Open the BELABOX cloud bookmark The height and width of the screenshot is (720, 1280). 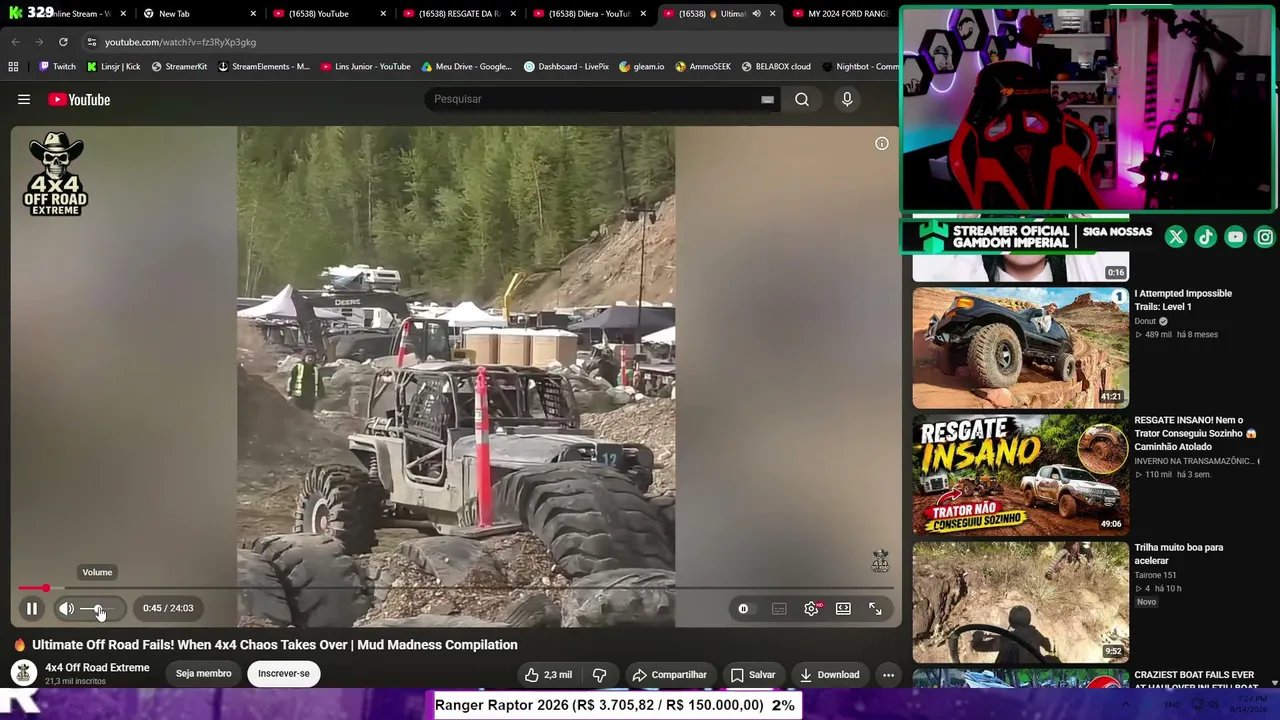tap(776, 67)
